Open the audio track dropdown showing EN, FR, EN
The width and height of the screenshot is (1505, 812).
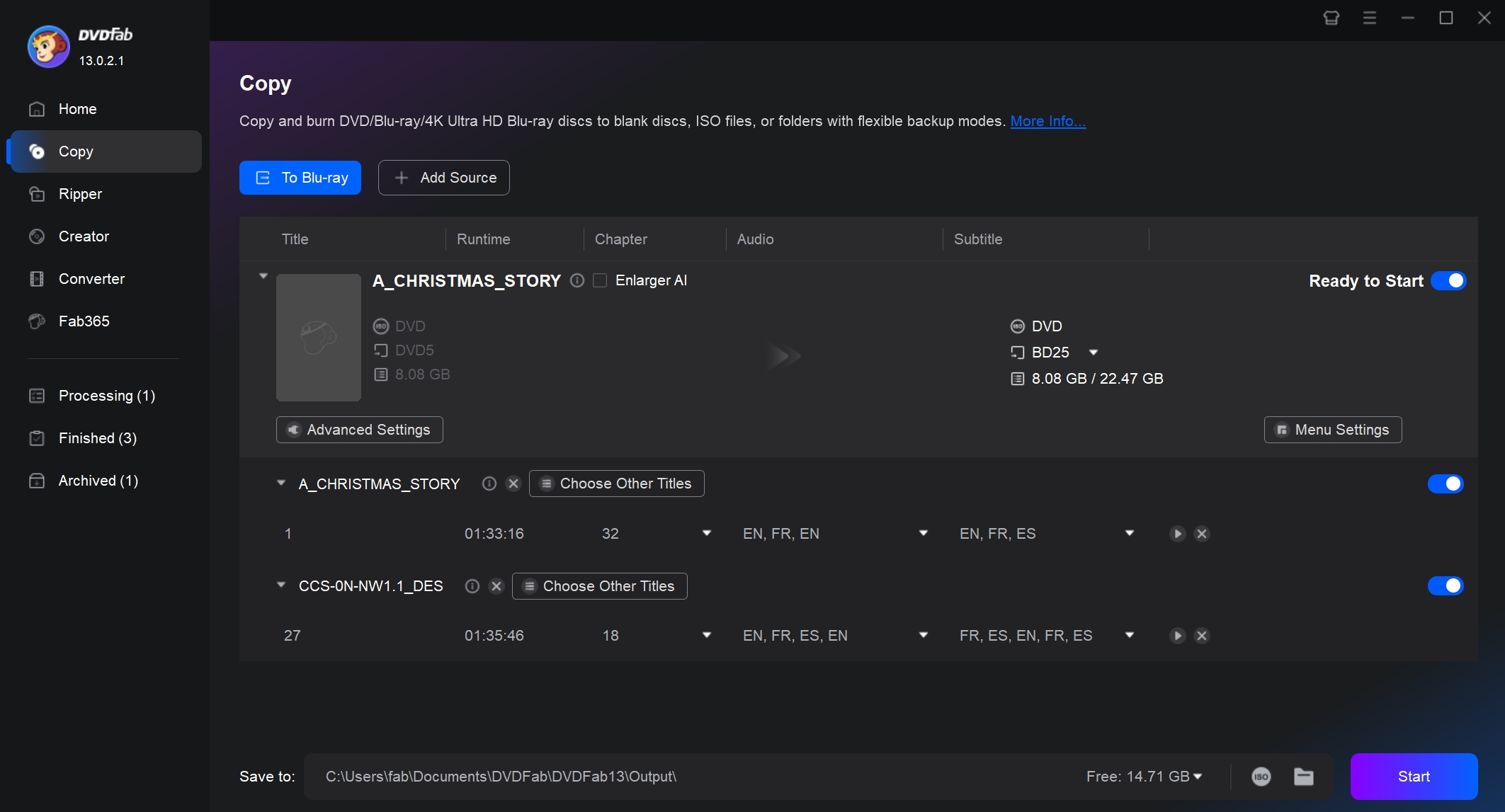[x=923, y=533]
